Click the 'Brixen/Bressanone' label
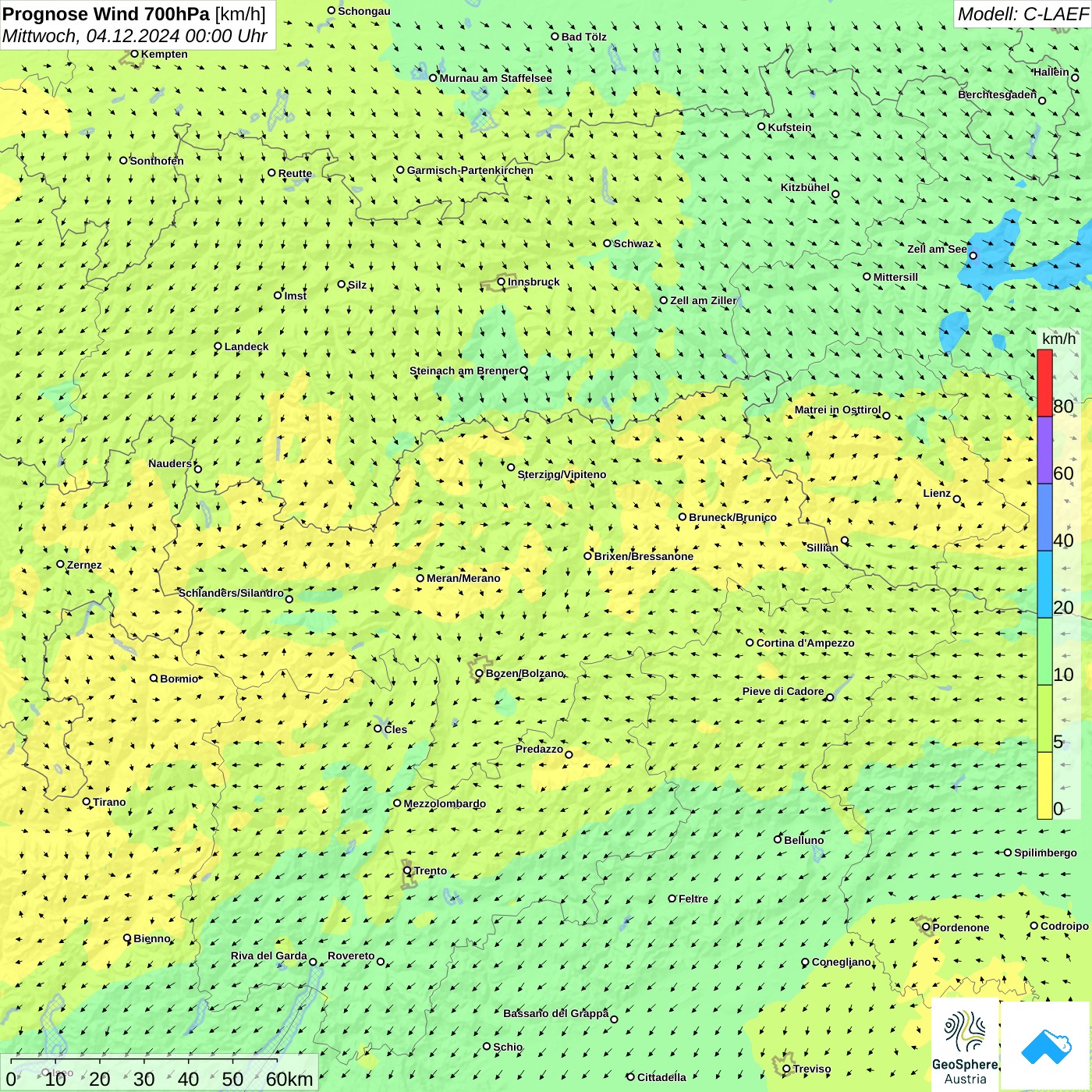1092x1092 pixels. tap(643, 556)
